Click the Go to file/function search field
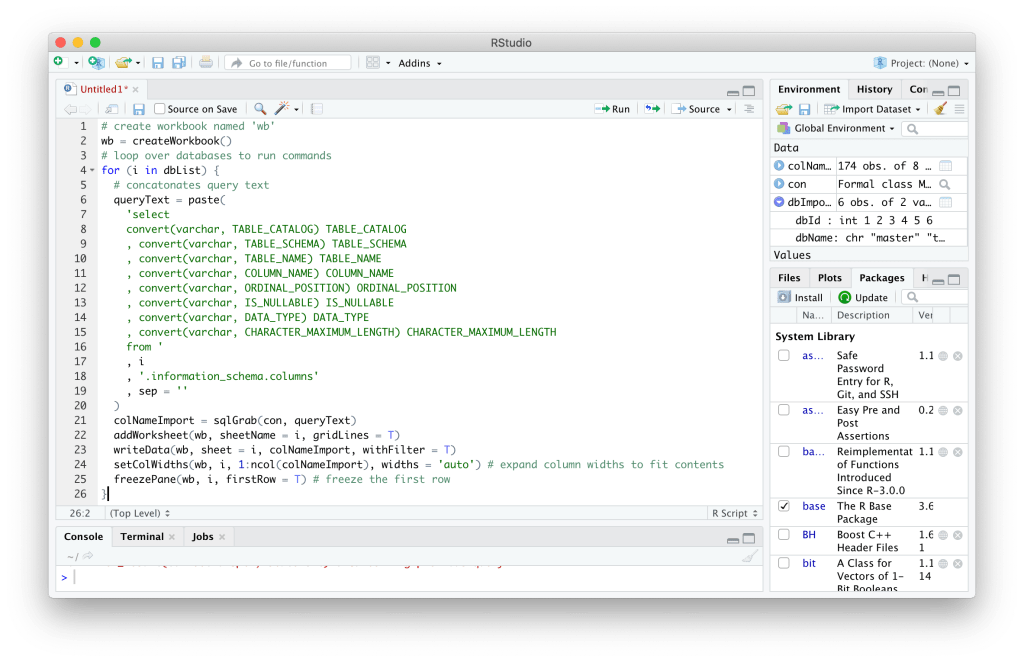Viewport: 1024px width, 662px height. tap(288, 63)
